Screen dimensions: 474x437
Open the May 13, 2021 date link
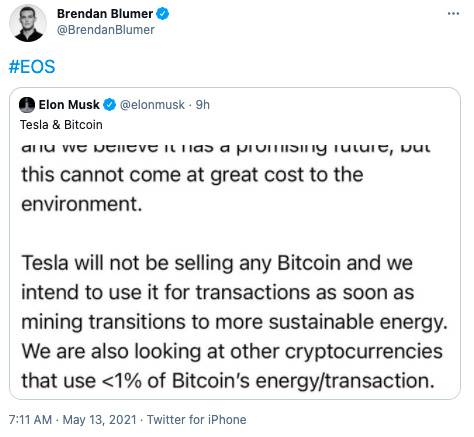(x=100, y=419)
